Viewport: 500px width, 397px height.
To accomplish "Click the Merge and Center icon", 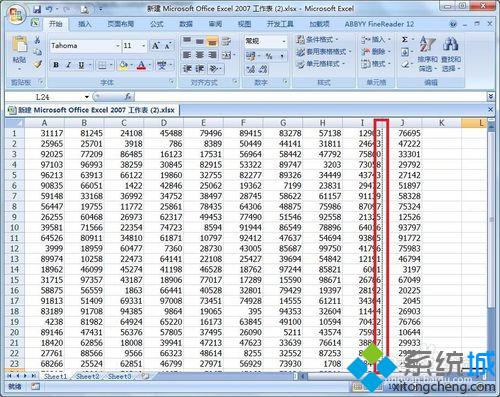I will [226, 55].
